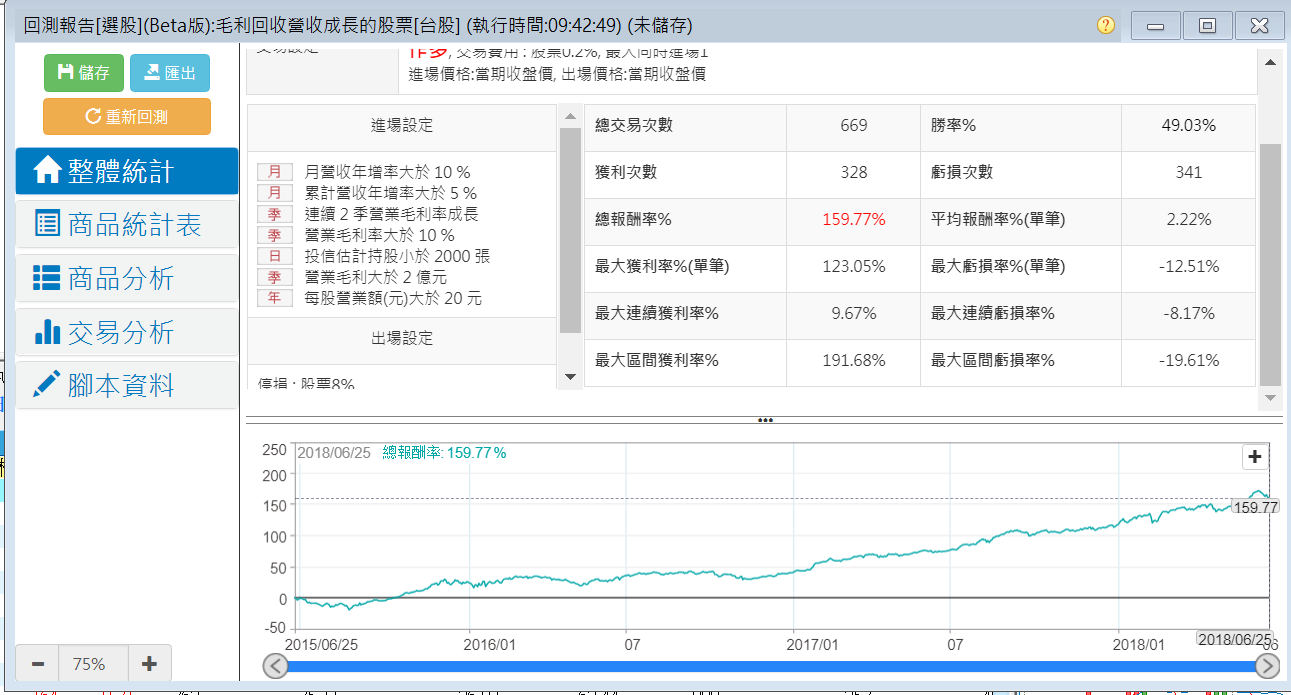Switch to the 商品統計表 tab

point(127,225)
